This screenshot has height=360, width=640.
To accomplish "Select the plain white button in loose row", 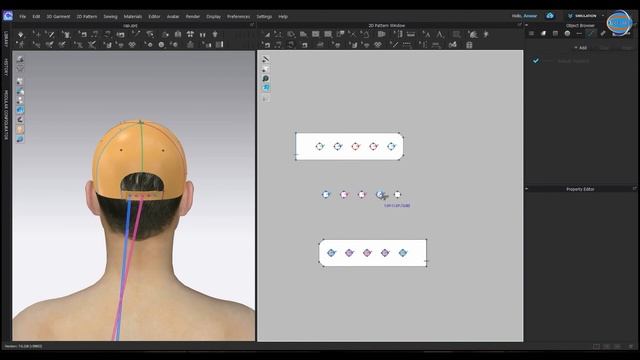I will click(397, 194).
